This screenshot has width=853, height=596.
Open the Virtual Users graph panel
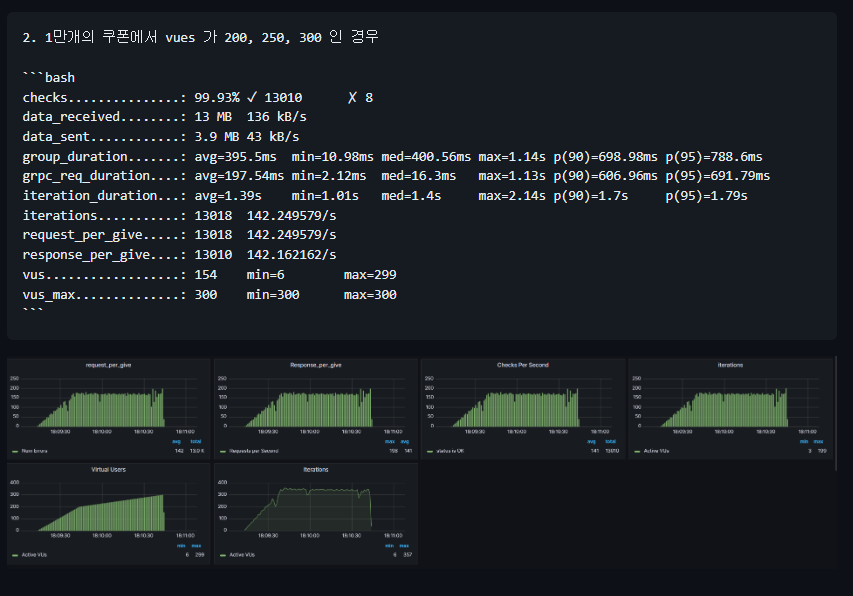108,513
